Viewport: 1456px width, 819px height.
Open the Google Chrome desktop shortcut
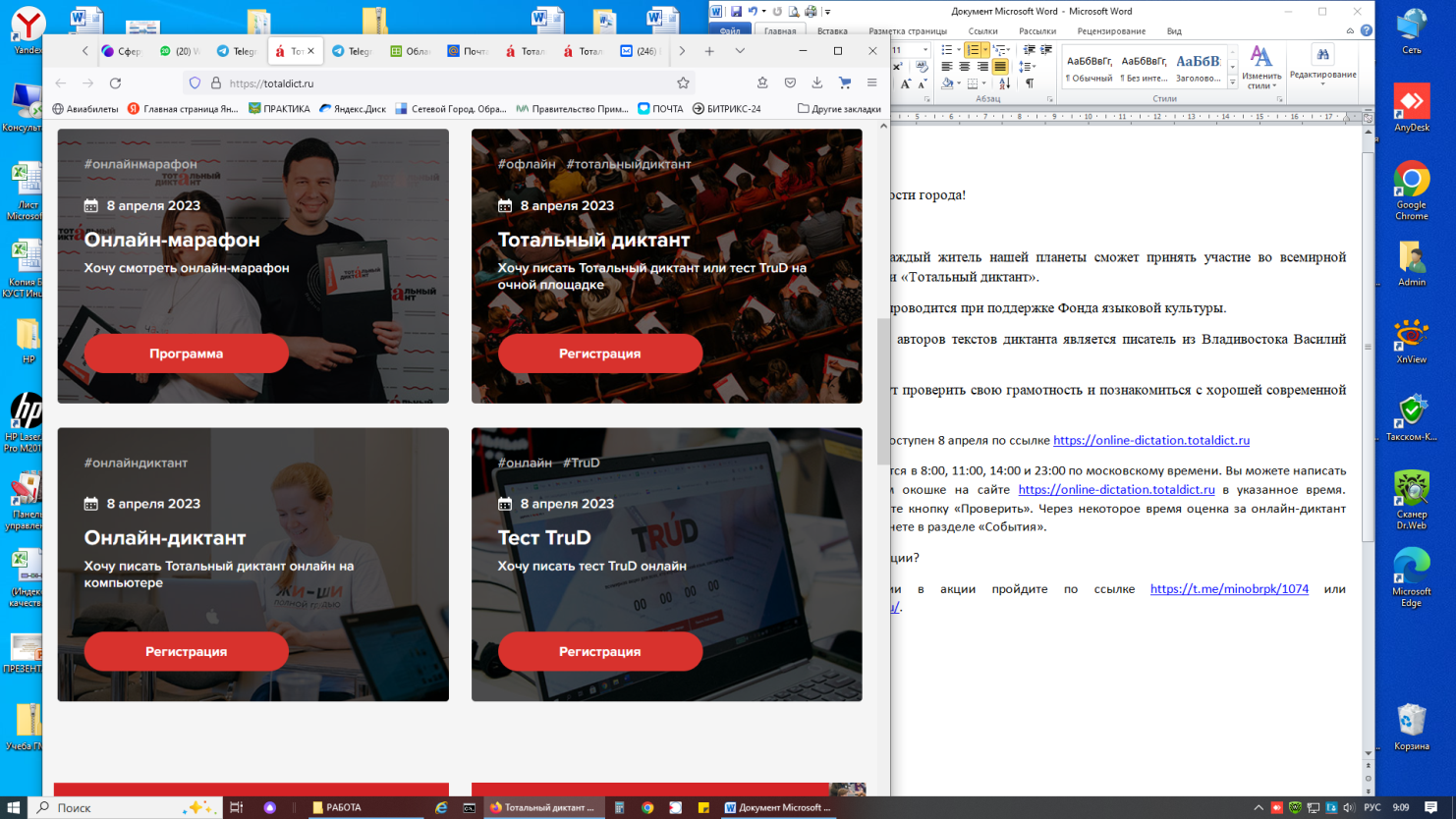coord(1412,191)
